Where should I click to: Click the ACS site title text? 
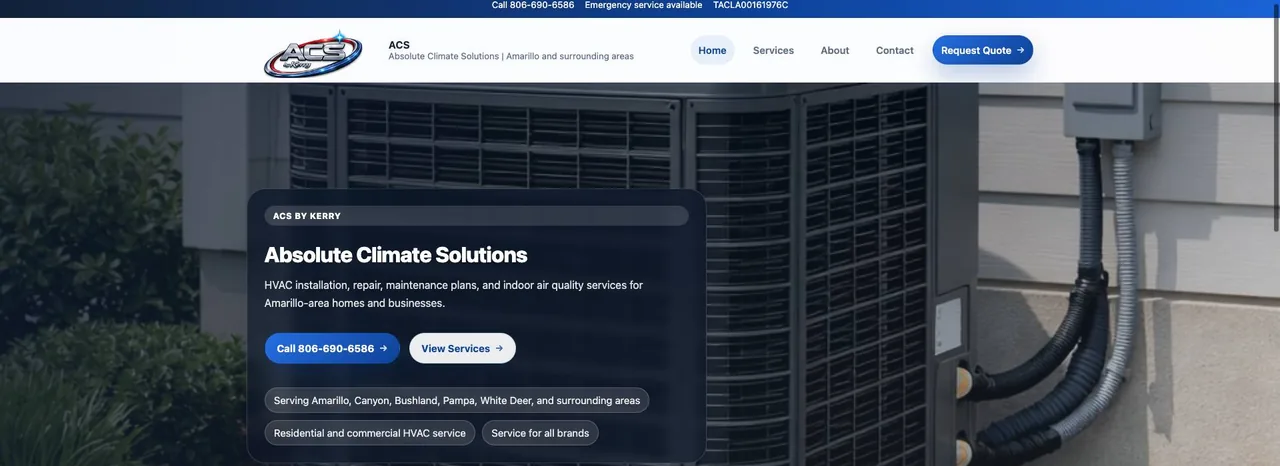click(399, 45)
